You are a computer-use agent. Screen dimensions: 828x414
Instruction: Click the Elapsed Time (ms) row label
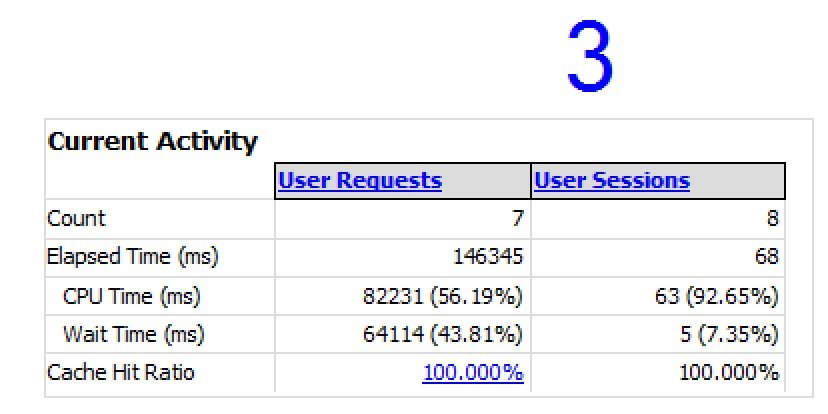(x=133, y=257)
